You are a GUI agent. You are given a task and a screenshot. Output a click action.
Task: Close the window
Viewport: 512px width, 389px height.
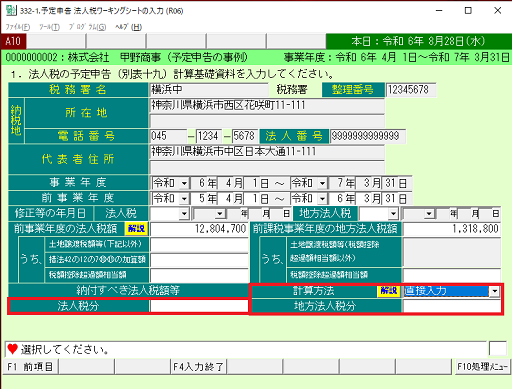point(497,11)
